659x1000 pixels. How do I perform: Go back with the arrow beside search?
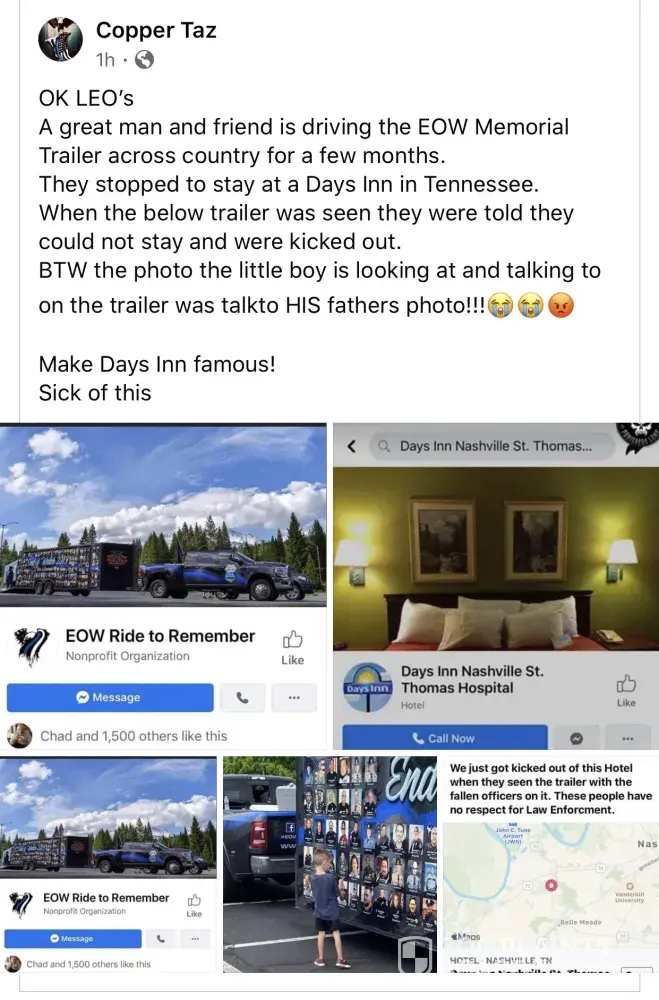click(x=352, y=446)
